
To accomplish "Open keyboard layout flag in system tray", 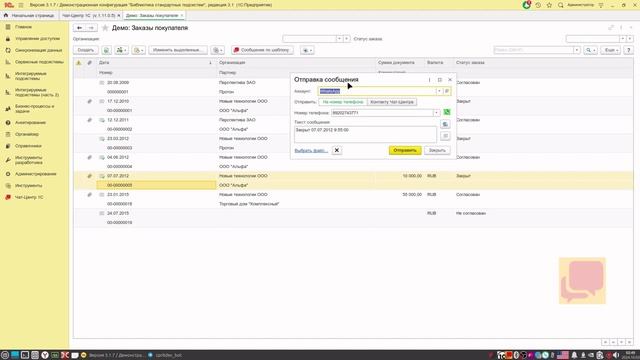I will pyautogui.click(x=562, y=355).
